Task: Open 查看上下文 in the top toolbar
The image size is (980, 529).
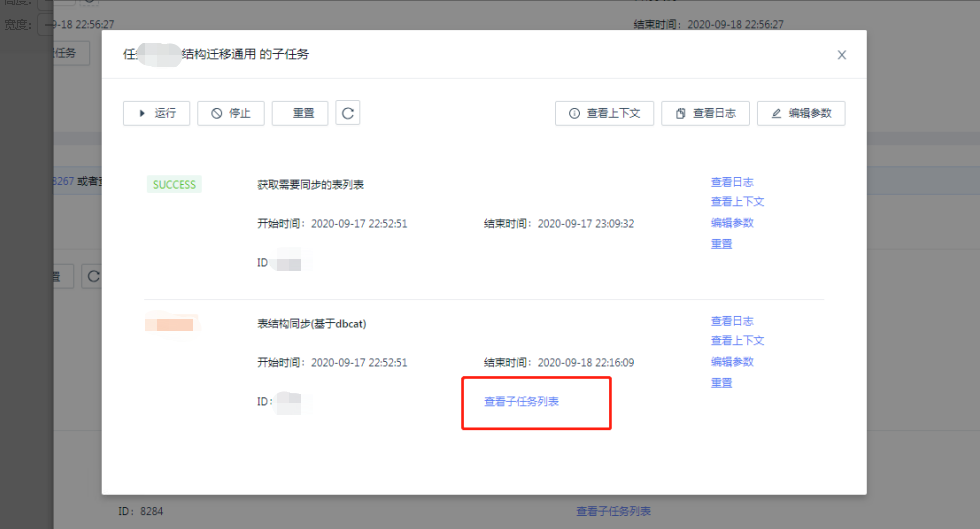Action: point(604,113)
